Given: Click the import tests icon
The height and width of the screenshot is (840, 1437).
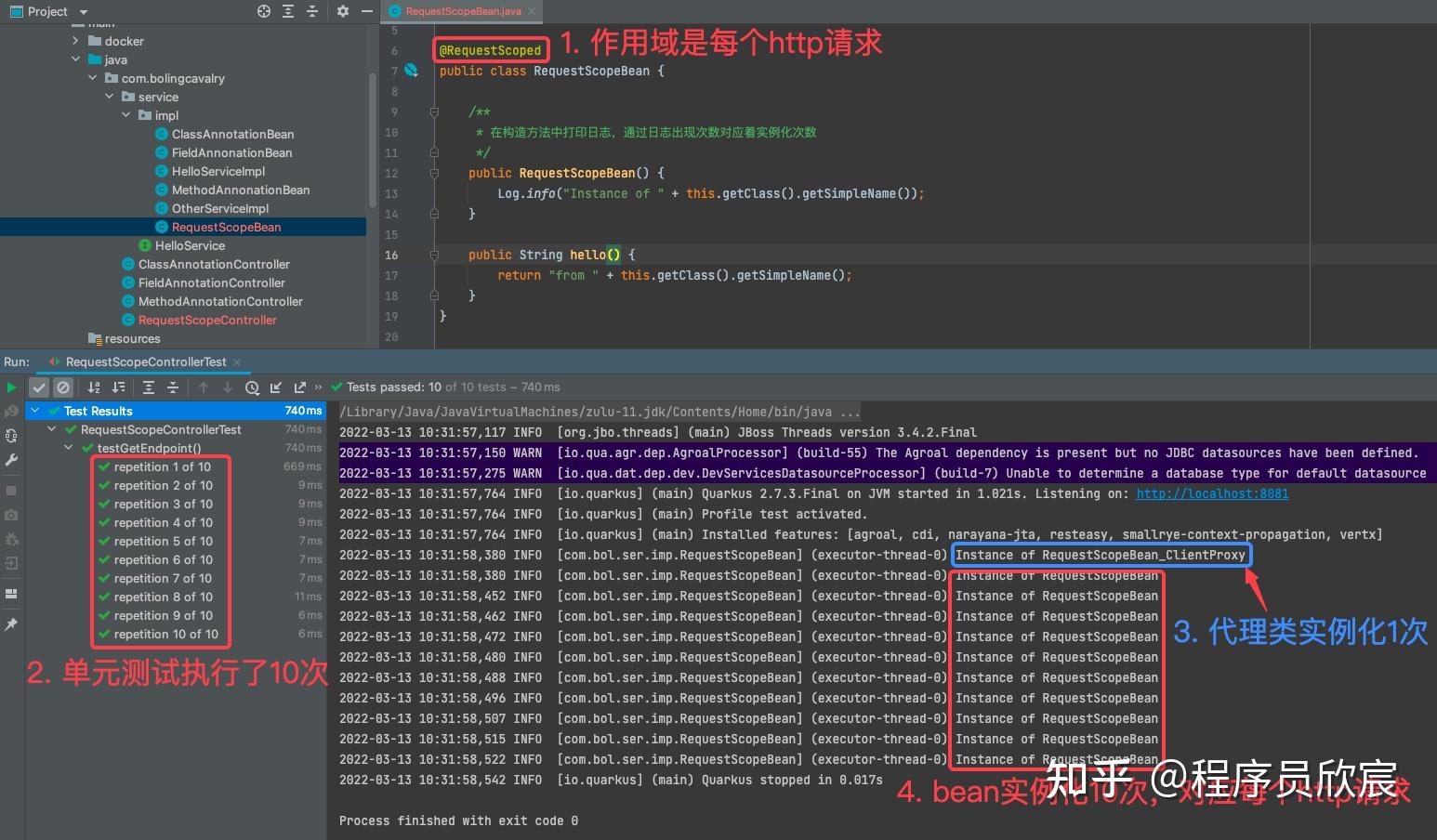Looking at the screenshot, I should click(276, 387).
